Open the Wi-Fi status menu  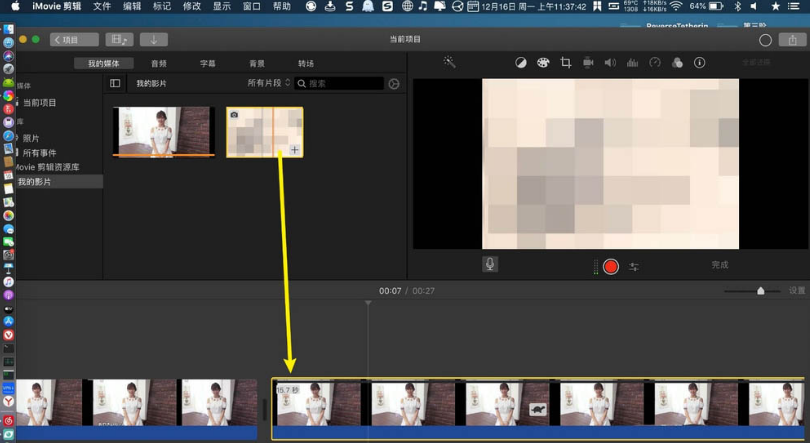tap(676, 6)
